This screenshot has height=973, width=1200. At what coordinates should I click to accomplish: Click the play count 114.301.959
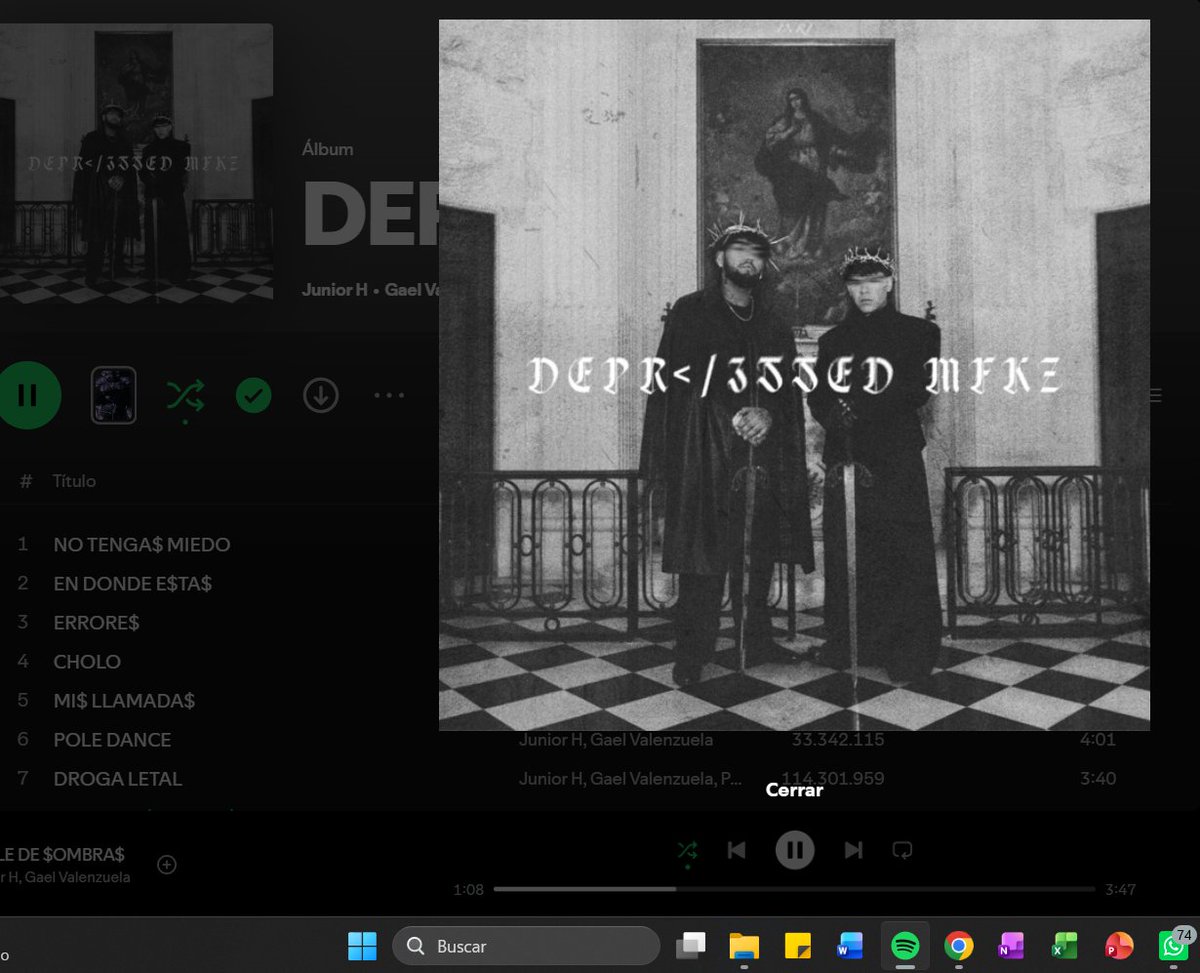[833, 779]
